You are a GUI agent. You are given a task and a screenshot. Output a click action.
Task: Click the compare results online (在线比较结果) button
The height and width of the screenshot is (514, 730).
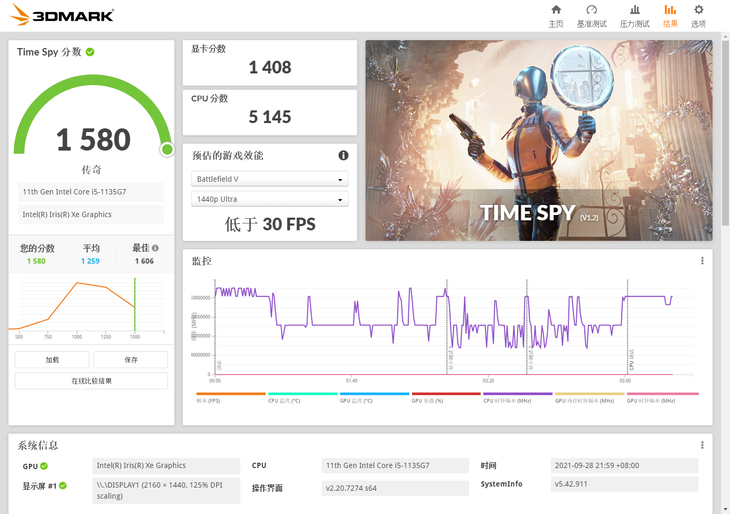(91, 381)
